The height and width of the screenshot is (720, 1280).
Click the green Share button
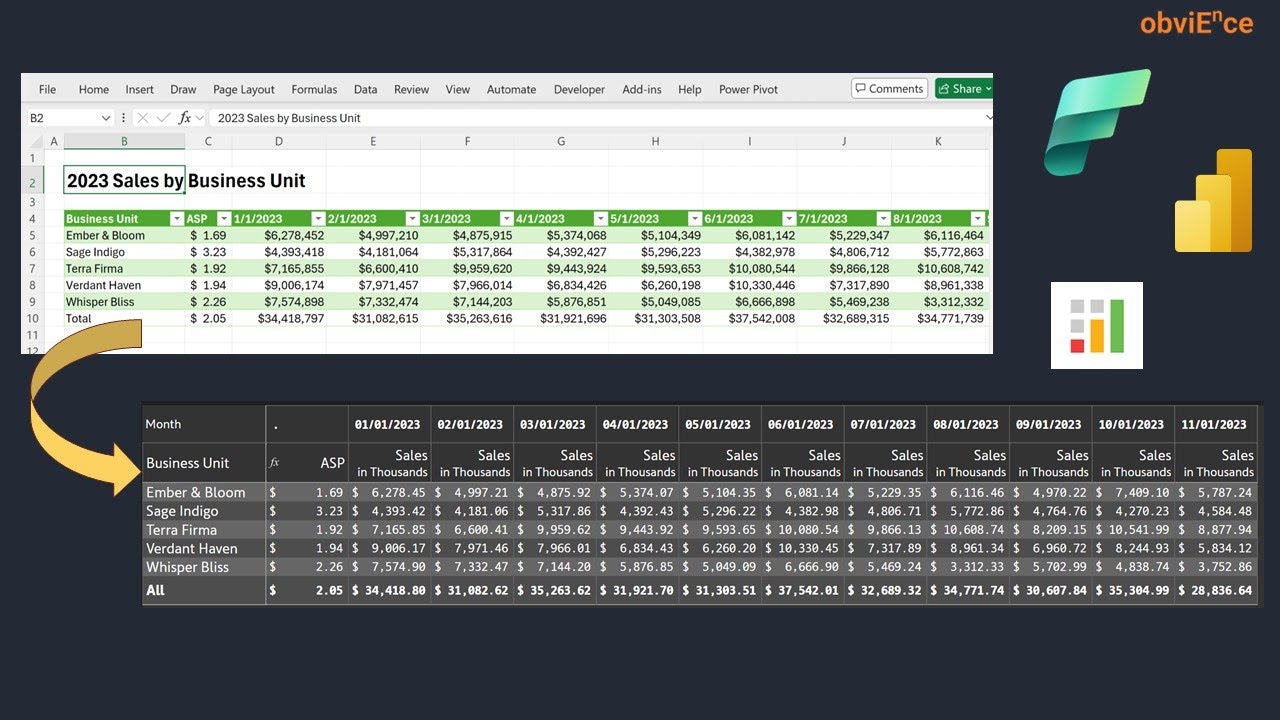[964, 89]
